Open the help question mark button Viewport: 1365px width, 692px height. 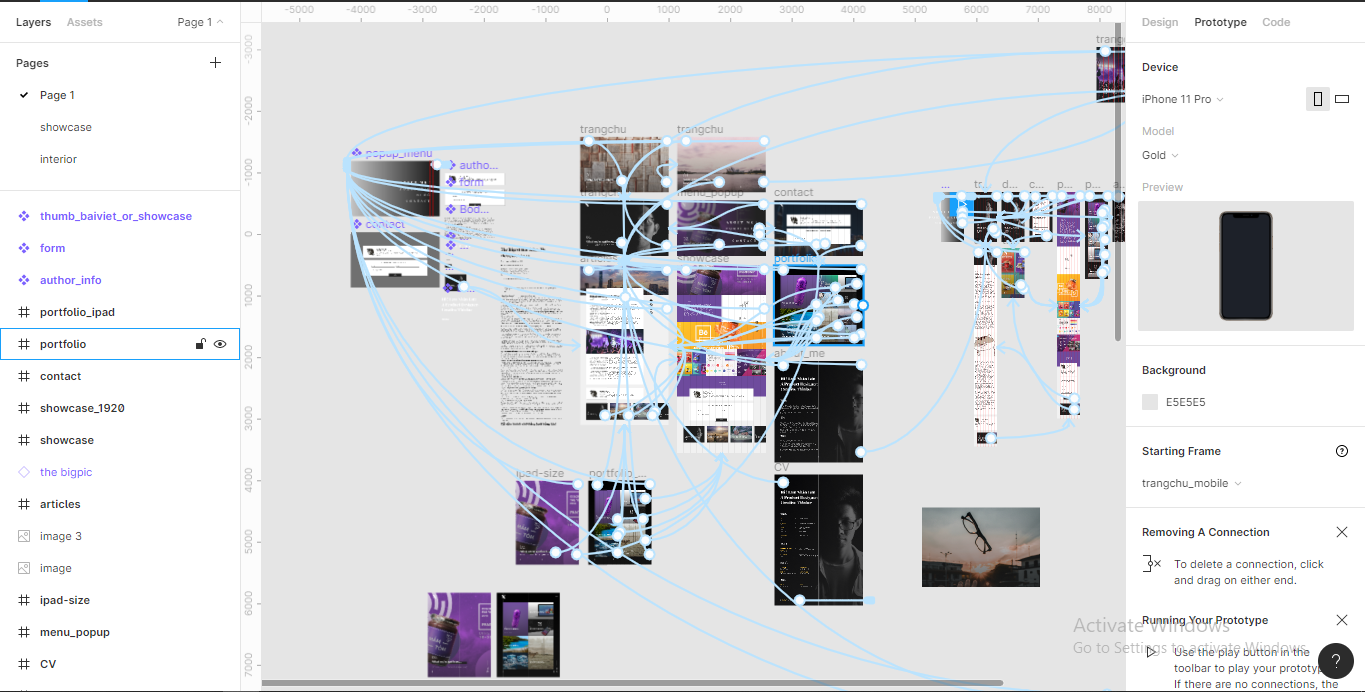coord(1335,661)
